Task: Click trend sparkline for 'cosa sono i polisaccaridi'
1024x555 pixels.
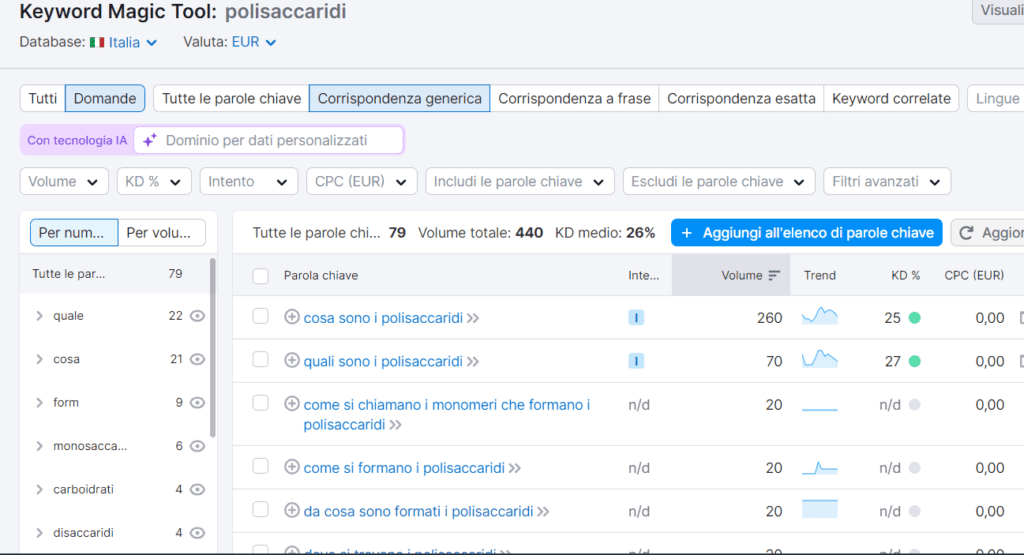Action: pyautogui.click(x=820, y=316)
